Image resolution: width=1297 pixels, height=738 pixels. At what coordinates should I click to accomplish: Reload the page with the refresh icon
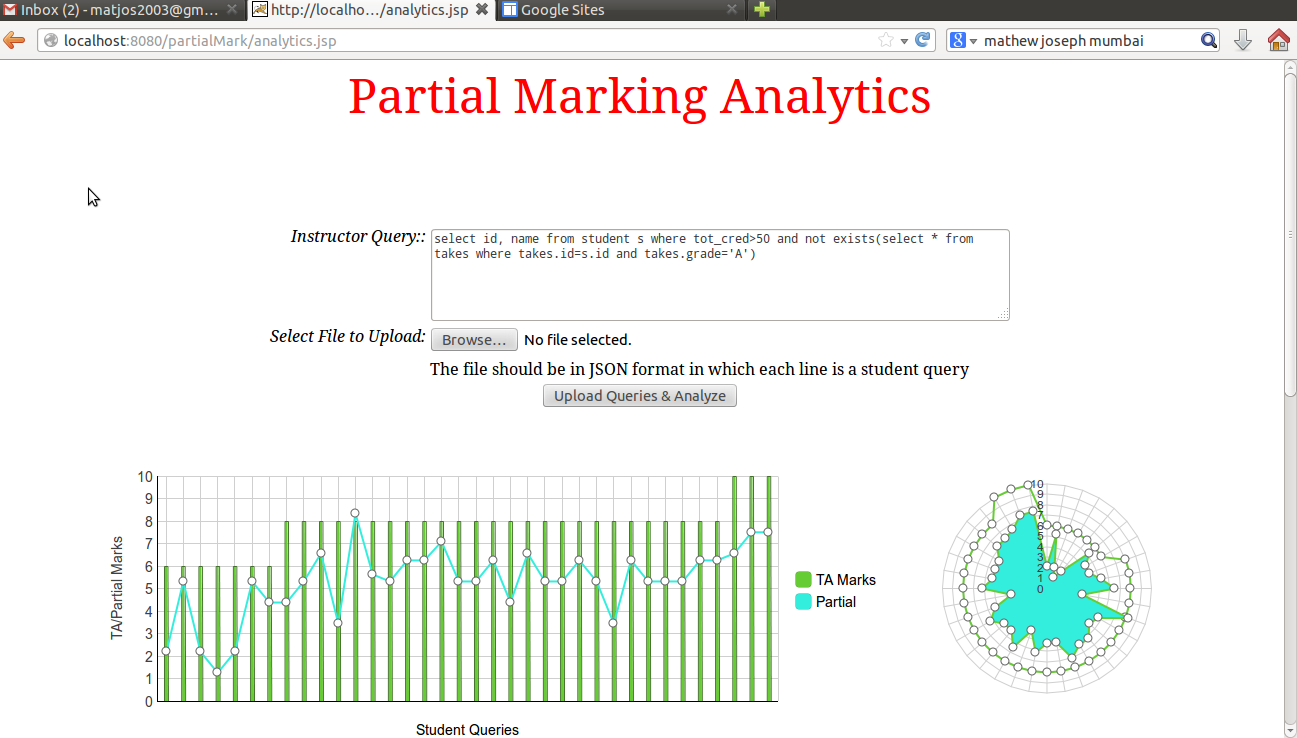pos(923,40)
